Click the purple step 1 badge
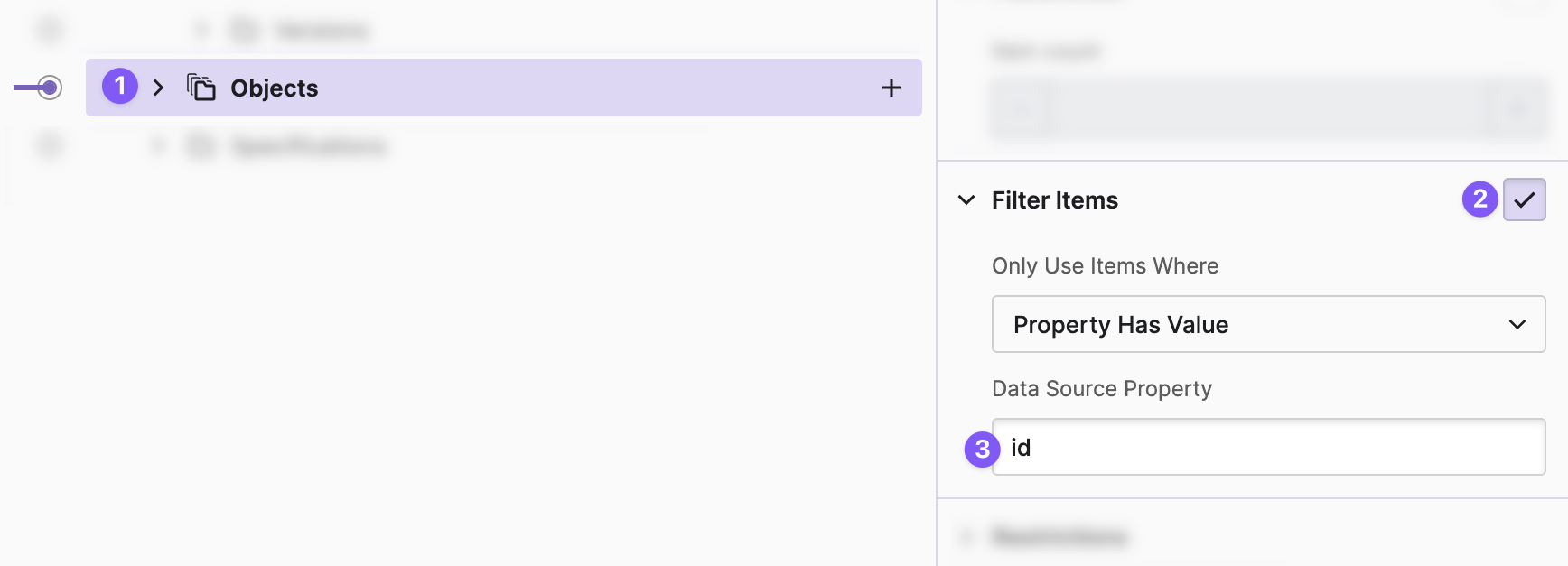This screenshot has height=566, width=1568. click(x=120, y=87)
